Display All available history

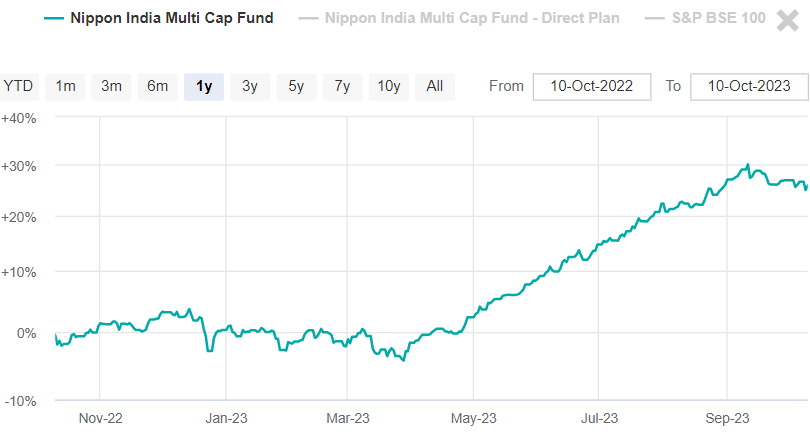pos(434,86)
